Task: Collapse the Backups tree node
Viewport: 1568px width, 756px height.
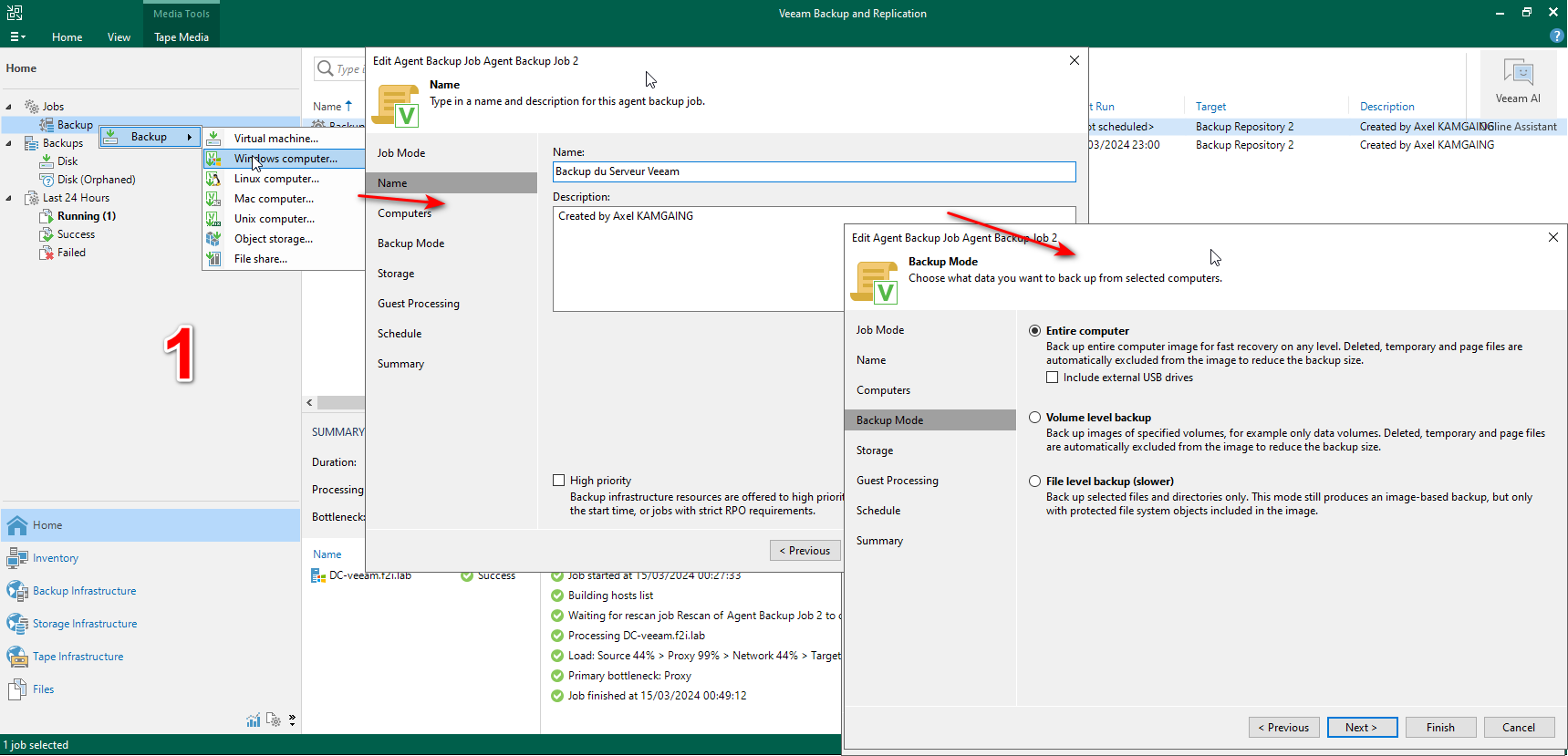Action: coord(9,143)
